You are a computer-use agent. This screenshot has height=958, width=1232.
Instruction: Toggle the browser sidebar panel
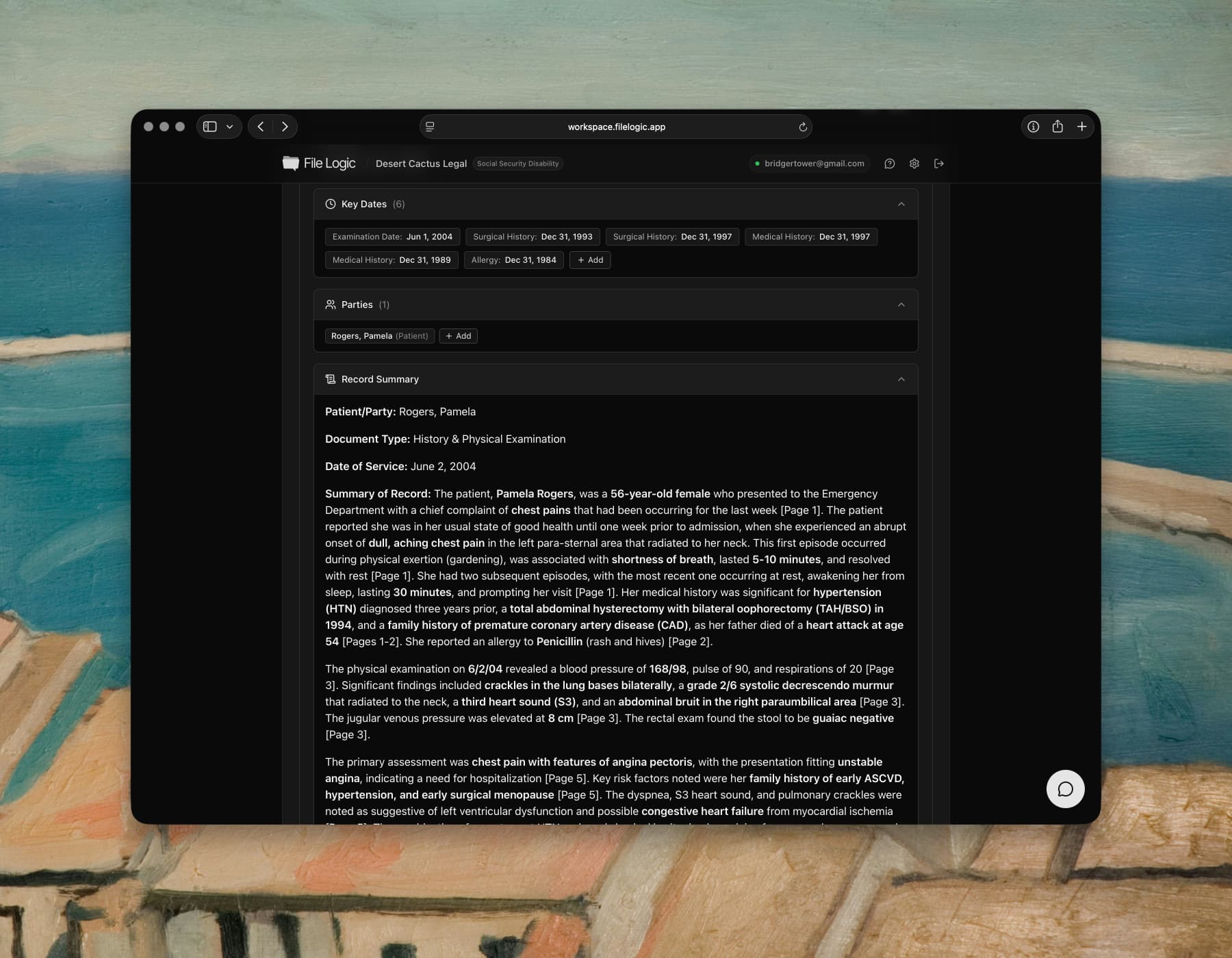[210, 127]
